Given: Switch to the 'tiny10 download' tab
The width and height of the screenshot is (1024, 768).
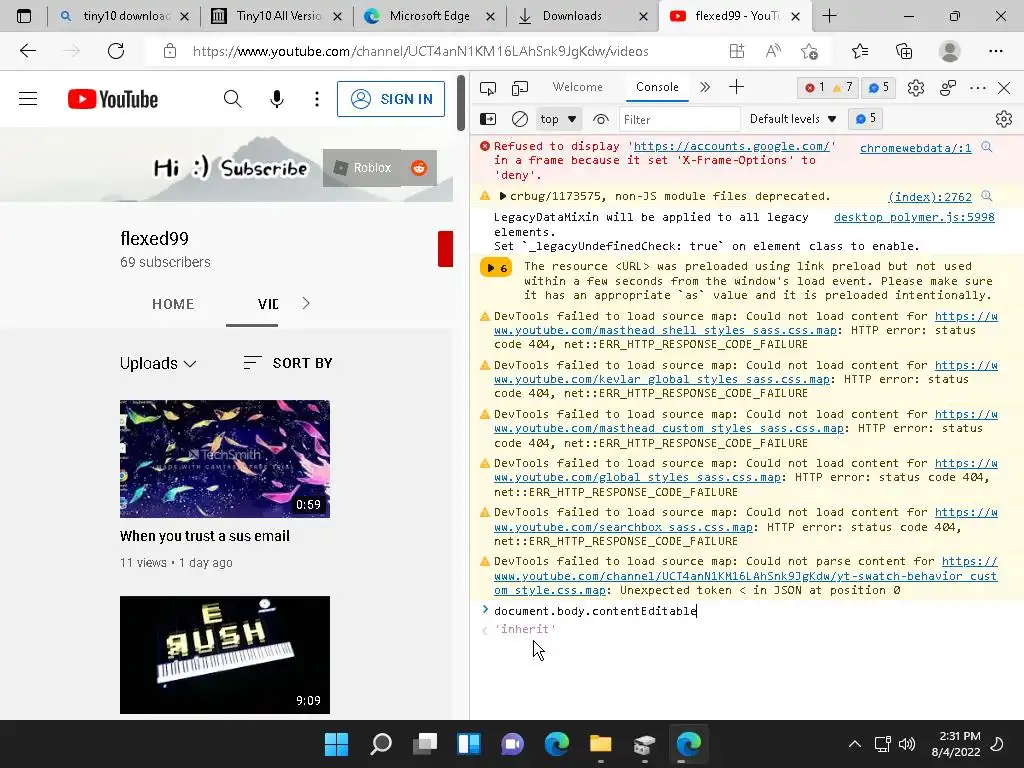Looking at the screenshot, I should (x=124, y=16).
